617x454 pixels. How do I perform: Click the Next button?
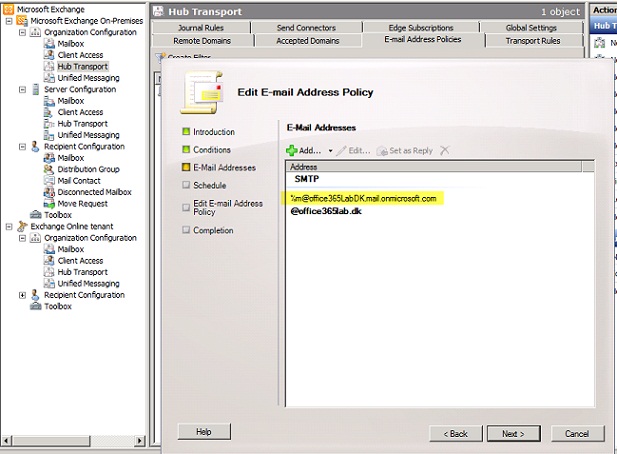(514, 434)
